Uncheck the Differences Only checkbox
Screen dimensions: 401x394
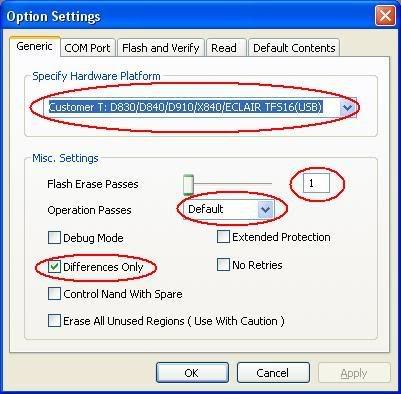click(x=54, y=267)
